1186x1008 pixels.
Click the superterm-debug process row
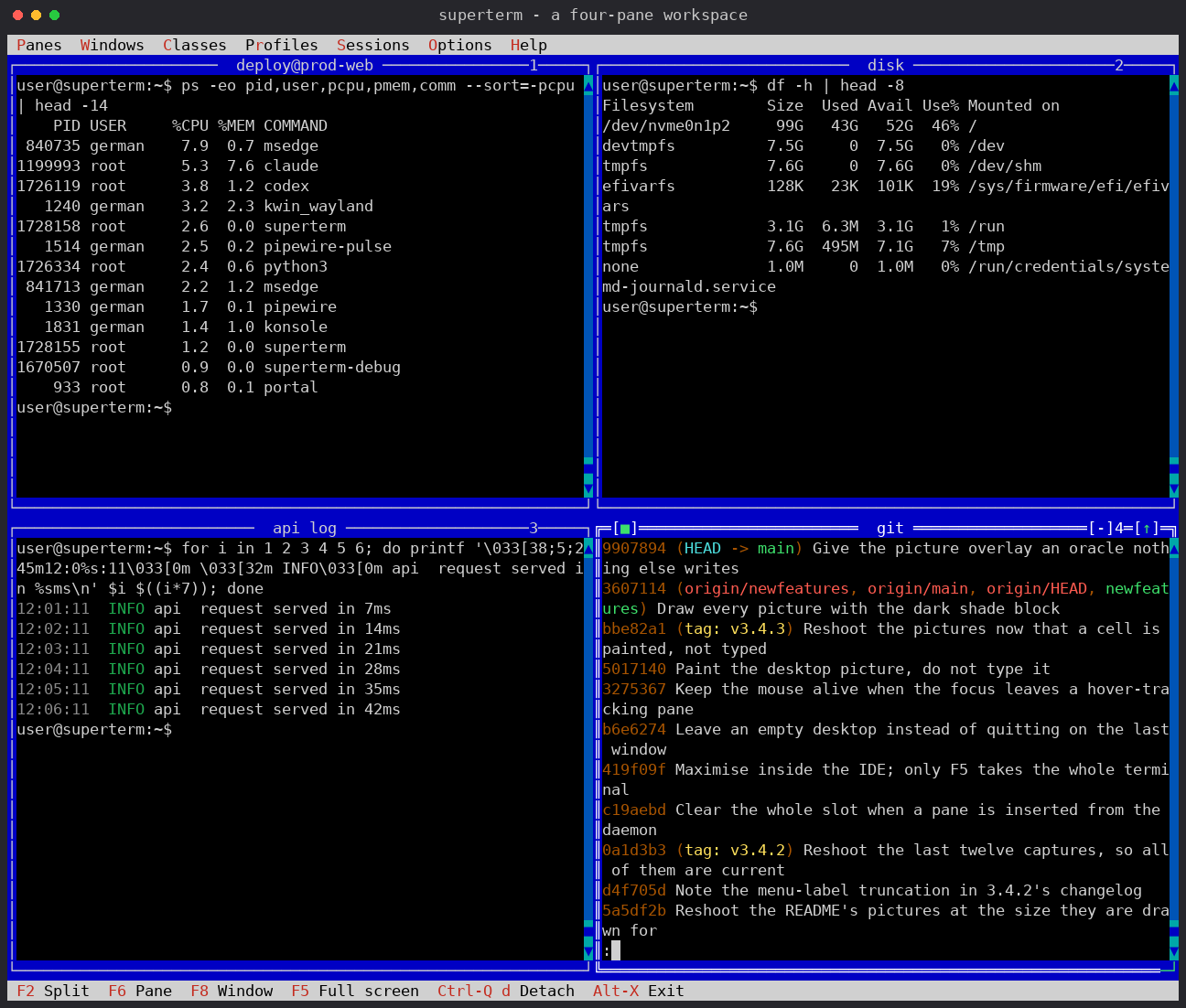(x=209, y=367)
